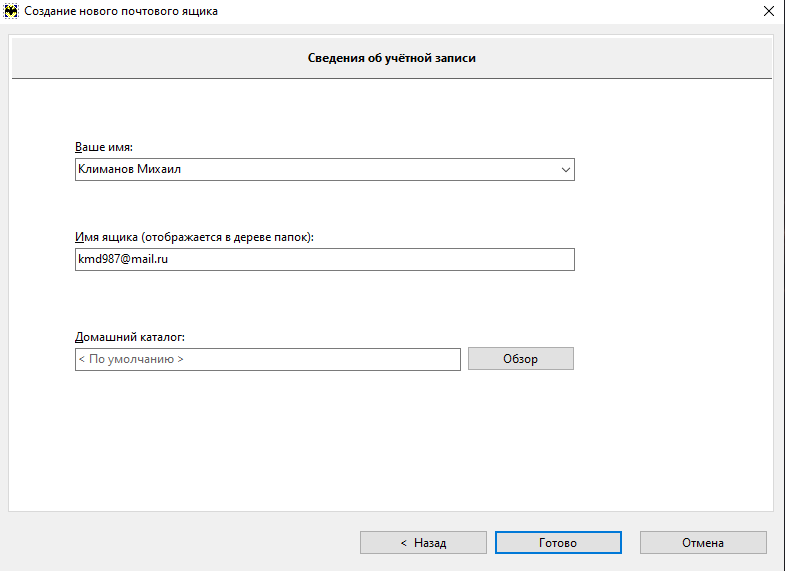Focus the kmd987@mail.ru mailbox name field
The width and height of the screenshot is (785, 571).
[324, 260]
